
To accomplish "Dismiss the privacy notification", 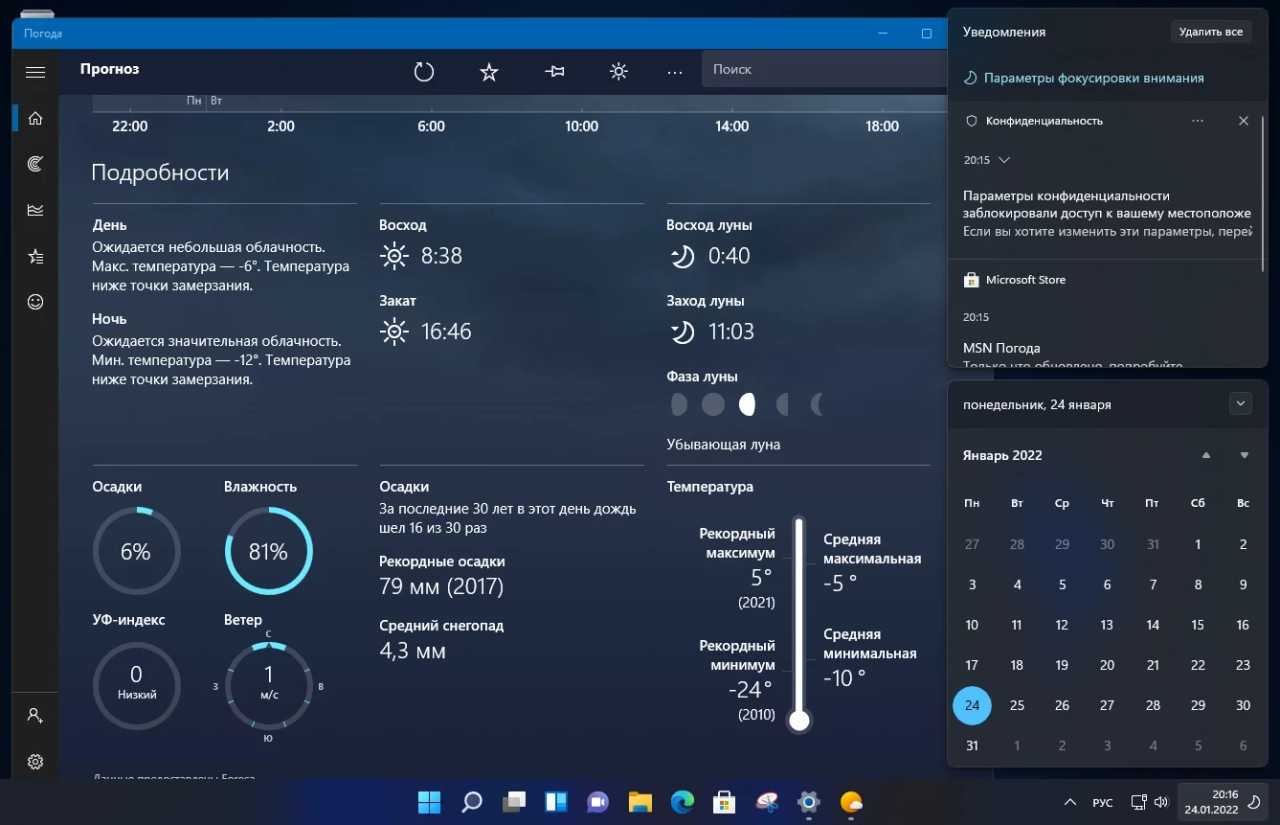I will coord(1243,121).
